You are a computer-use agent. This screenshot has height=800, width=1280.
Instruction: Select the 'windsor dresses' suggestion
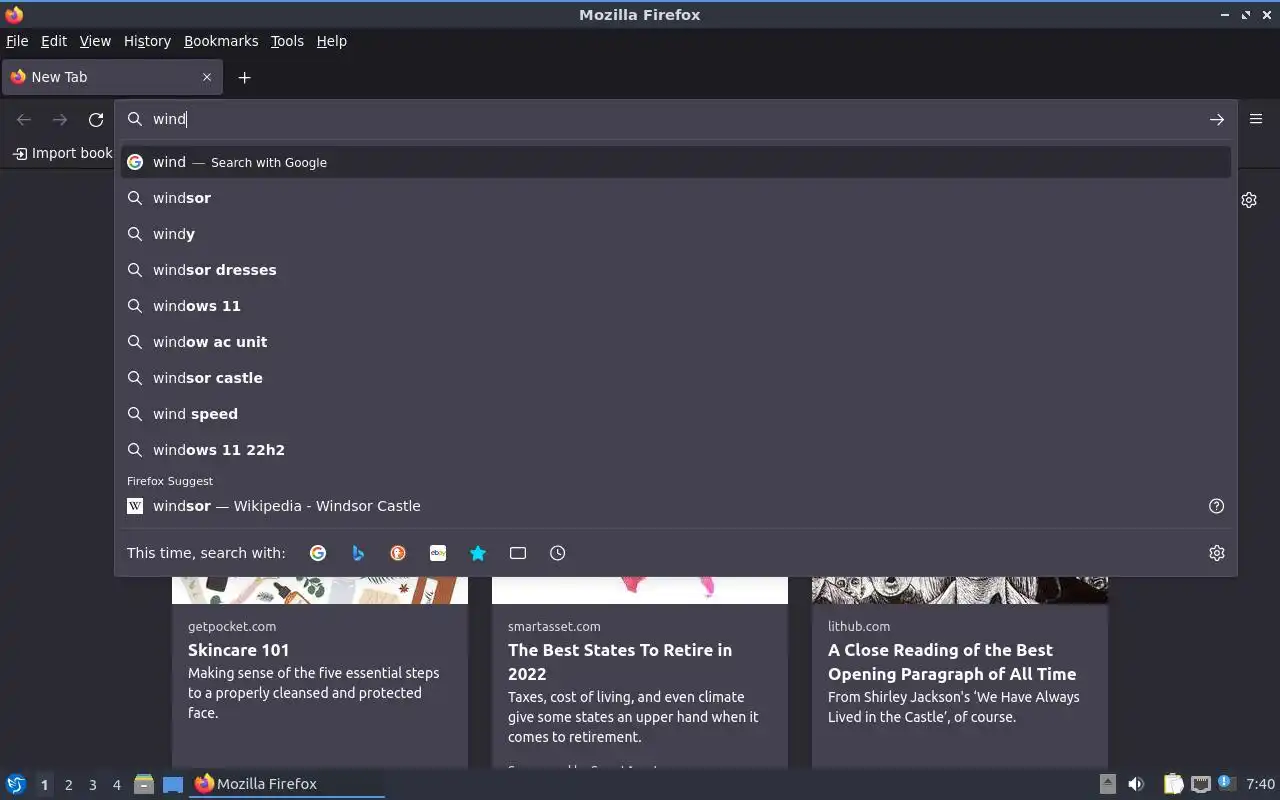[x=676, y=270]
